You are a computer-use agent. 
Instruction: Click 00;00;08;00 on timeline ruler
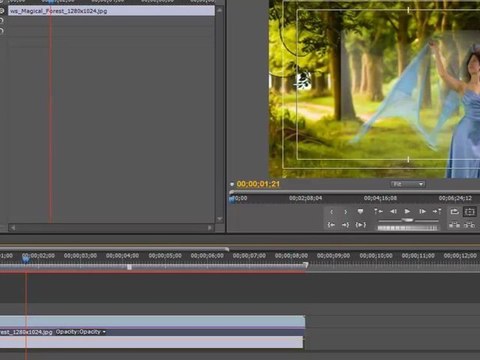291,256
